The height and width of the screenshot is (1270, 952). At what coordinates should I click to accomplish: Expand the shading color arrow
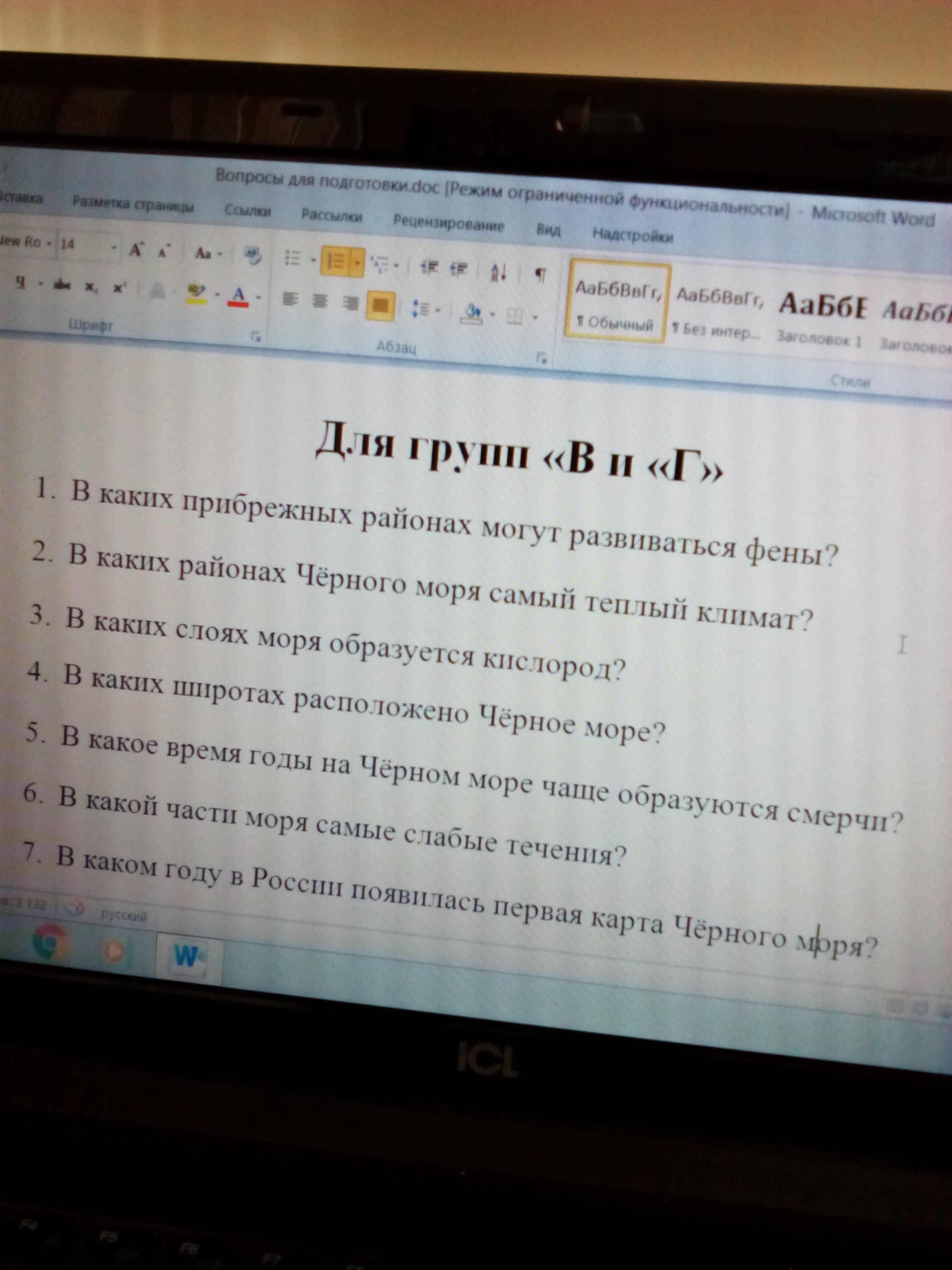coord(492,315)
